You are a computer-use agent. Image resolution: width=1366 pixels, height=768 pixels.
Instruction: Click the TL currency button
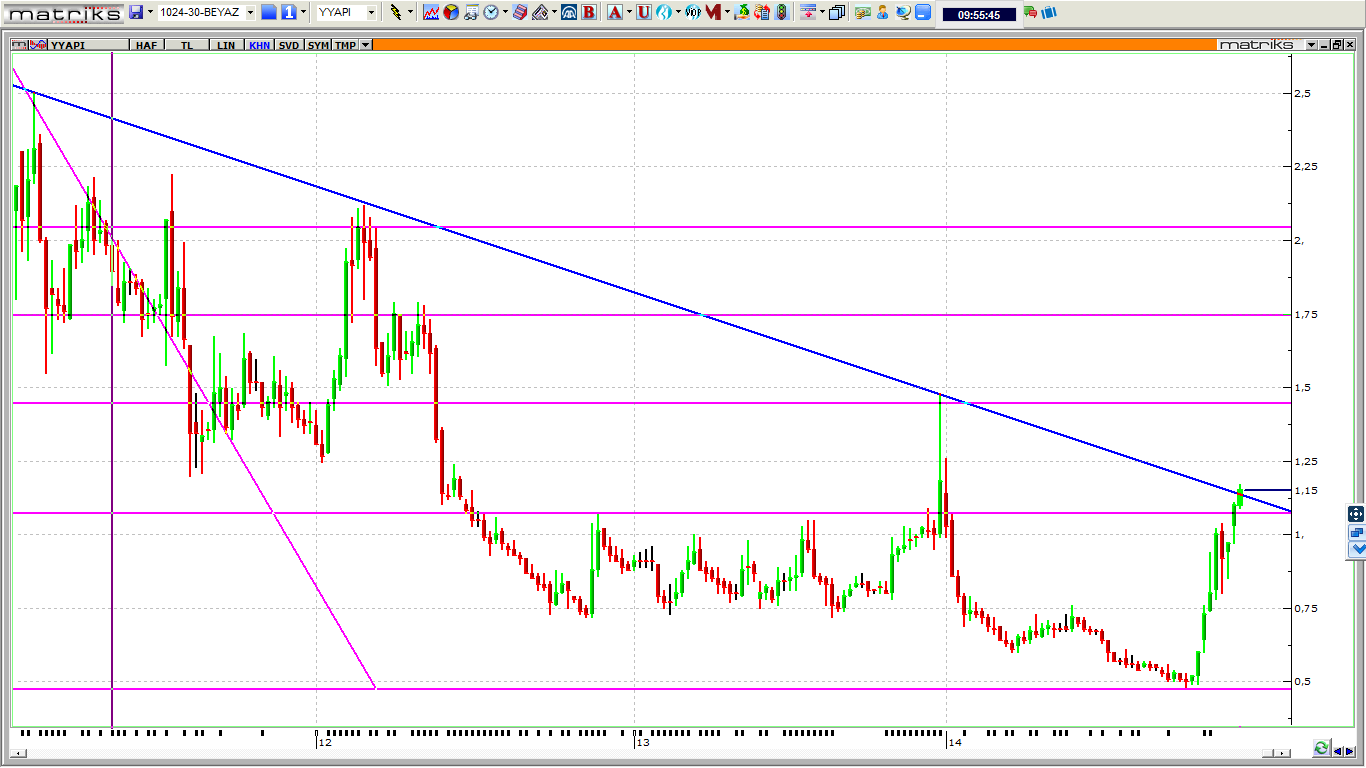point(187,45)
